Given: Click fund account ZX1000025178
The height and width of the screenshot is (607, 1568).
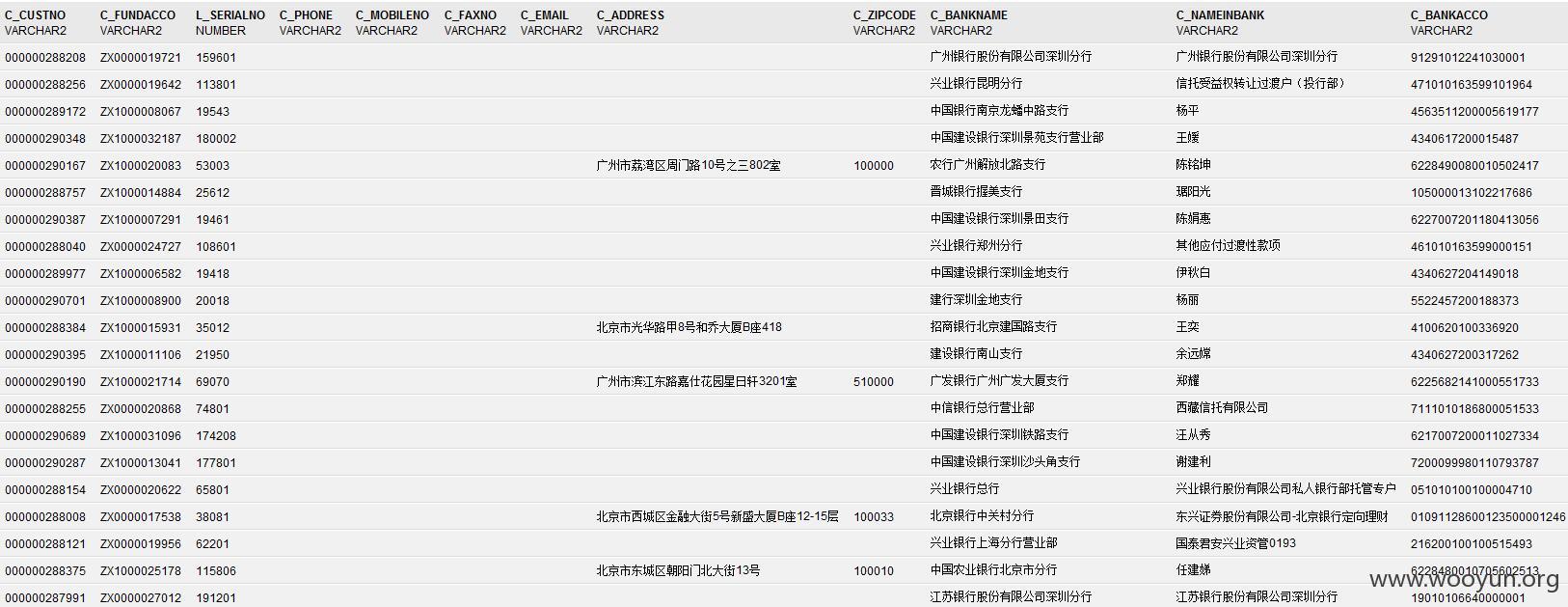Looking at the screenshot, I should [141, 571].
